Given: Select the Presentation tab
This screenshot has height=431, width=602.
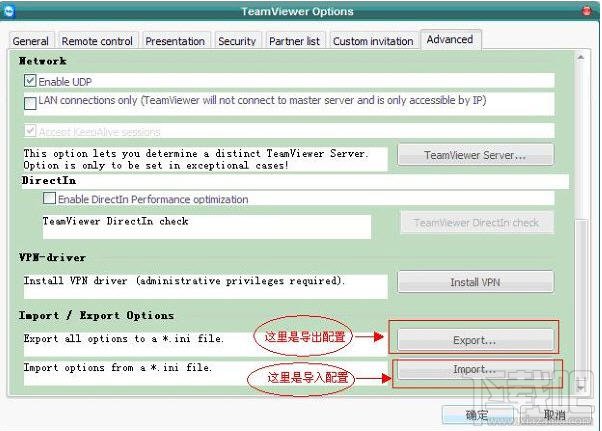Looking at the screenshot, I should [175, 41].
